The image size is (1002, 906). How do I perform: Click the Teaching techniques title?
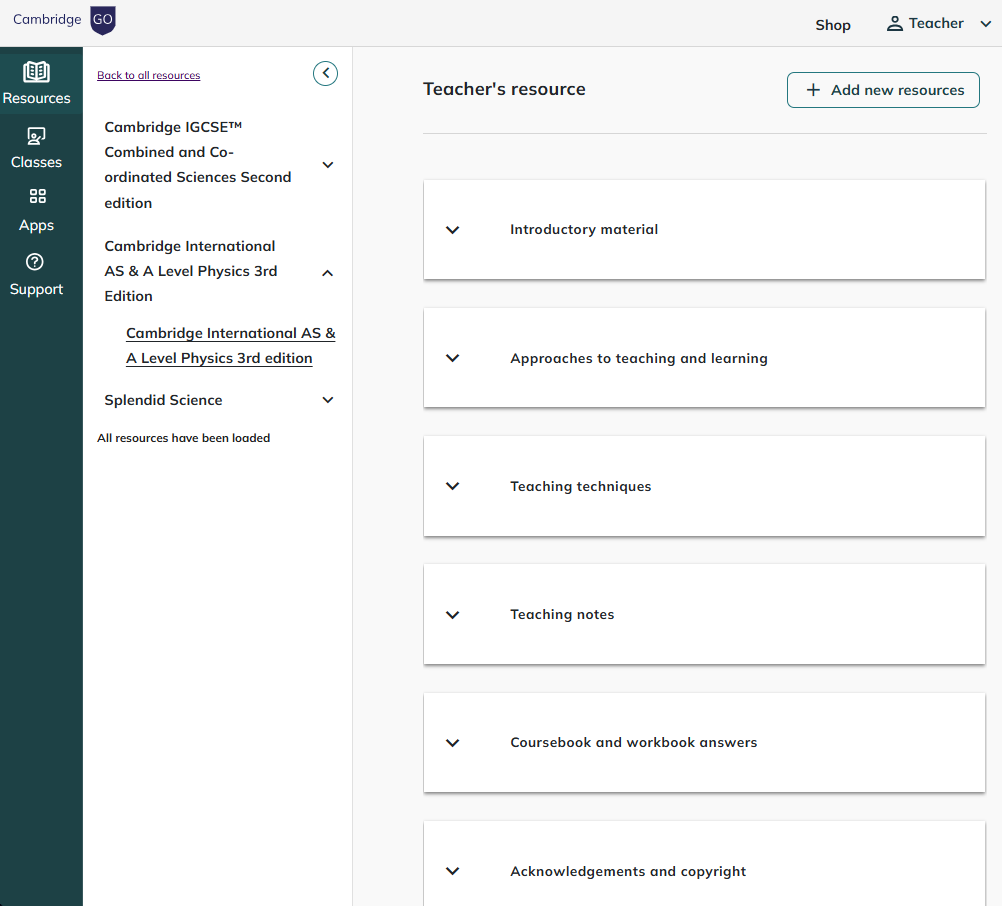(x=580, y=486)
